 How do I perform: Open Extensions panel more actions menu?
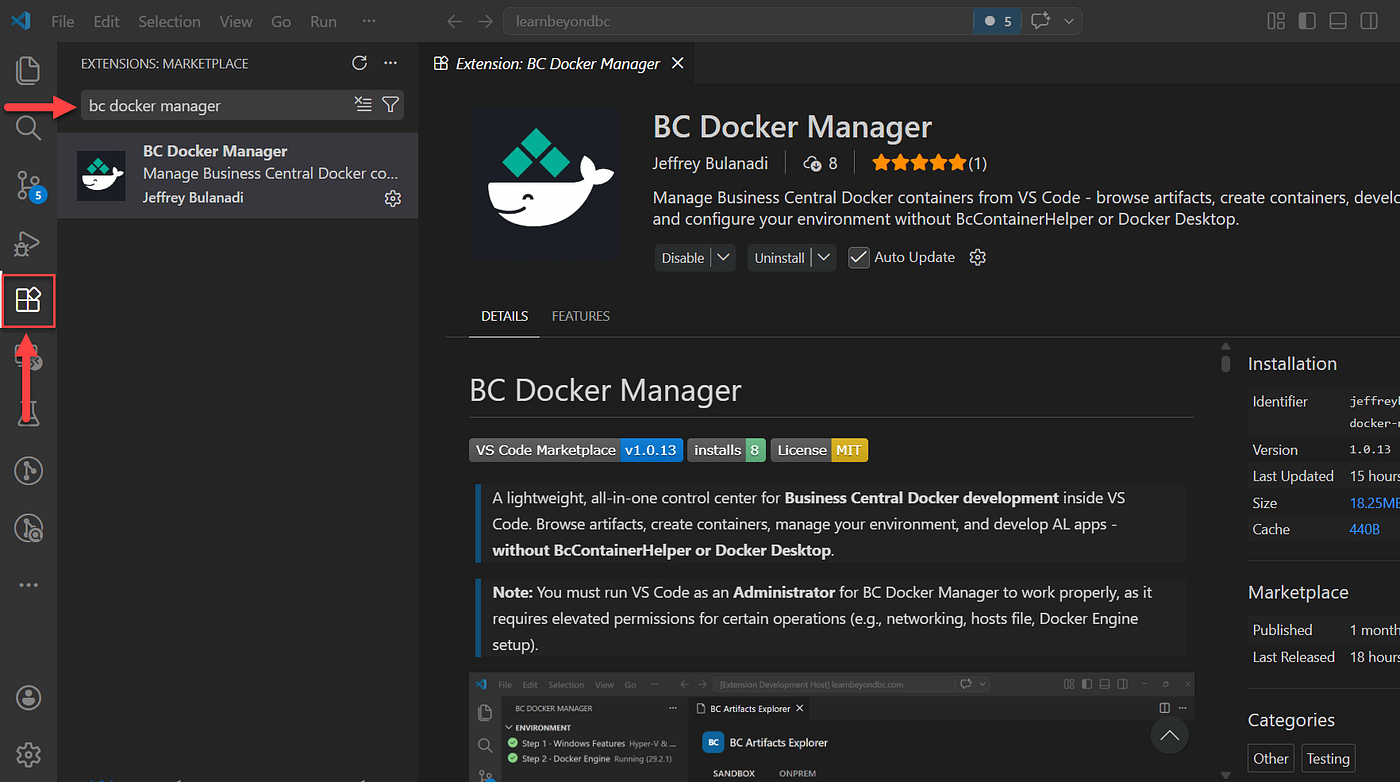(391, 63)
